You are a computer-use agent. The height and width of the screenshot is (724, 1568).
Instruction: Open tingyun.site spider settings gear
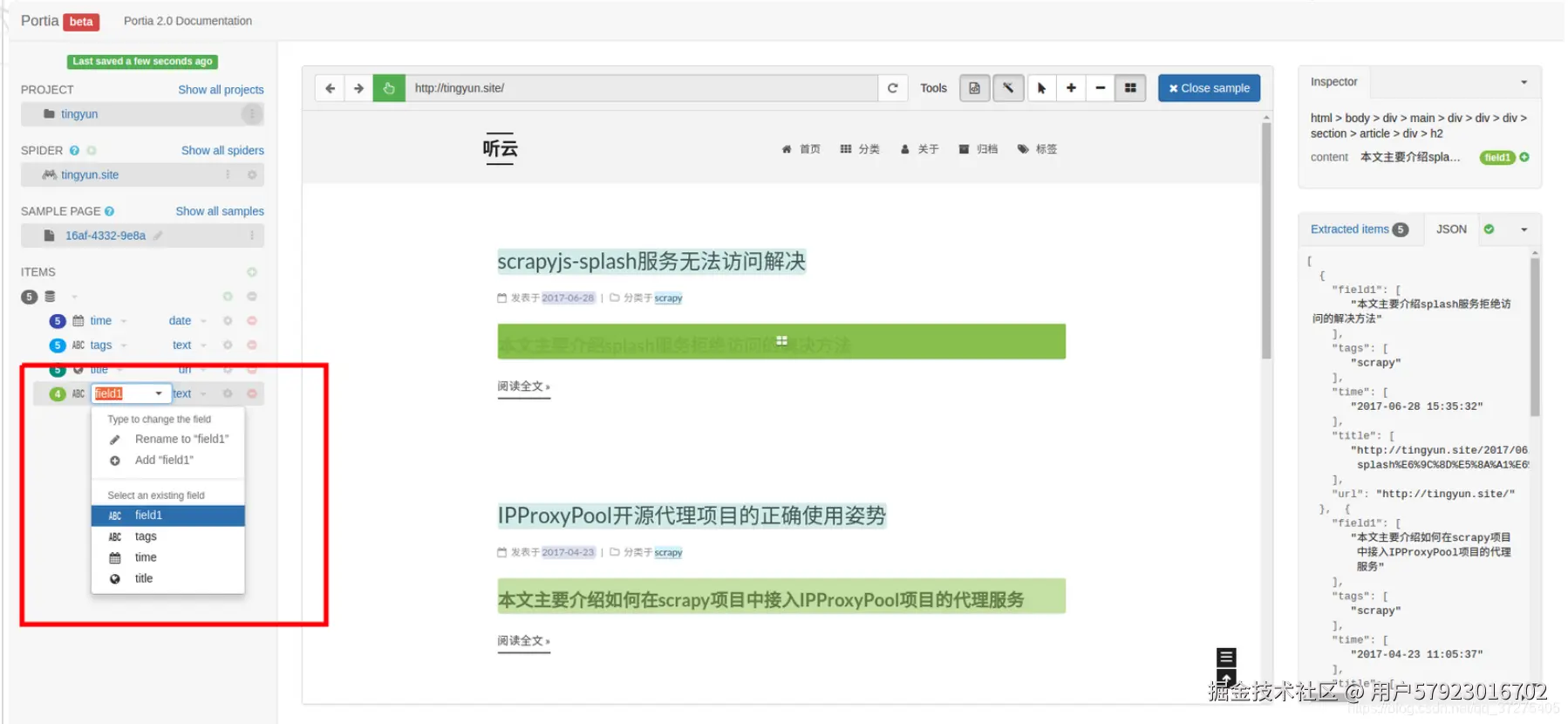point(252,175)
